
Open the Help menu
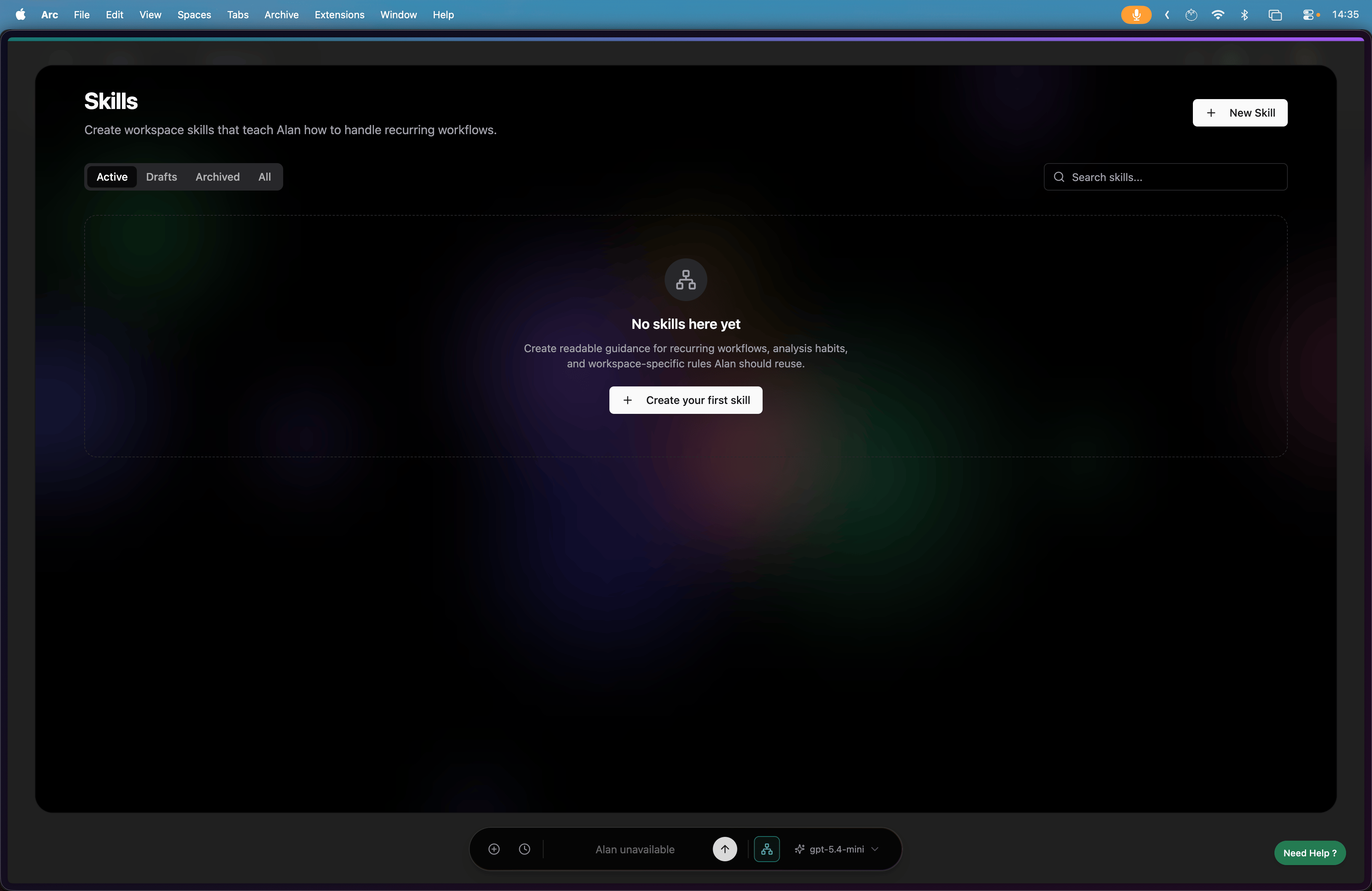(443, 14)
